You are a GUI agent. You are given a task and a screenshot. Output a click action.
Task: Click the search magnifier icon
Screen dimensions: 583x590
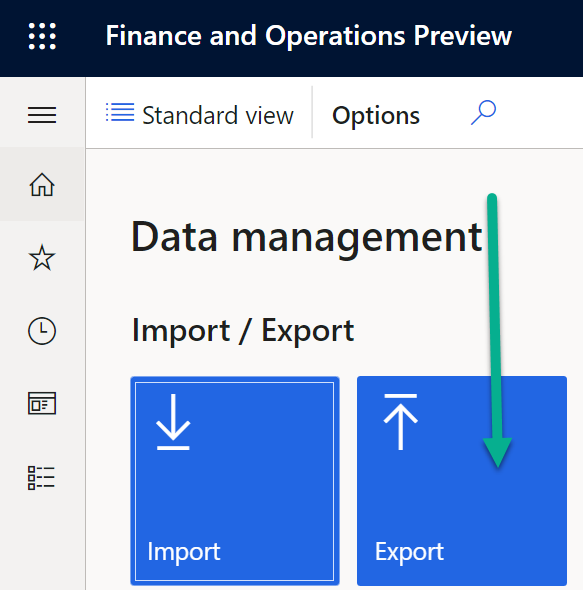pos(483,113)
